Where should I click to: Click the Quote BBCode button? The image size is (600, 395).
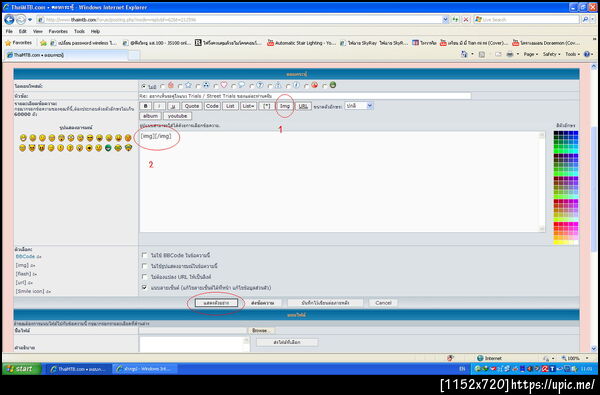pos(192,106)
